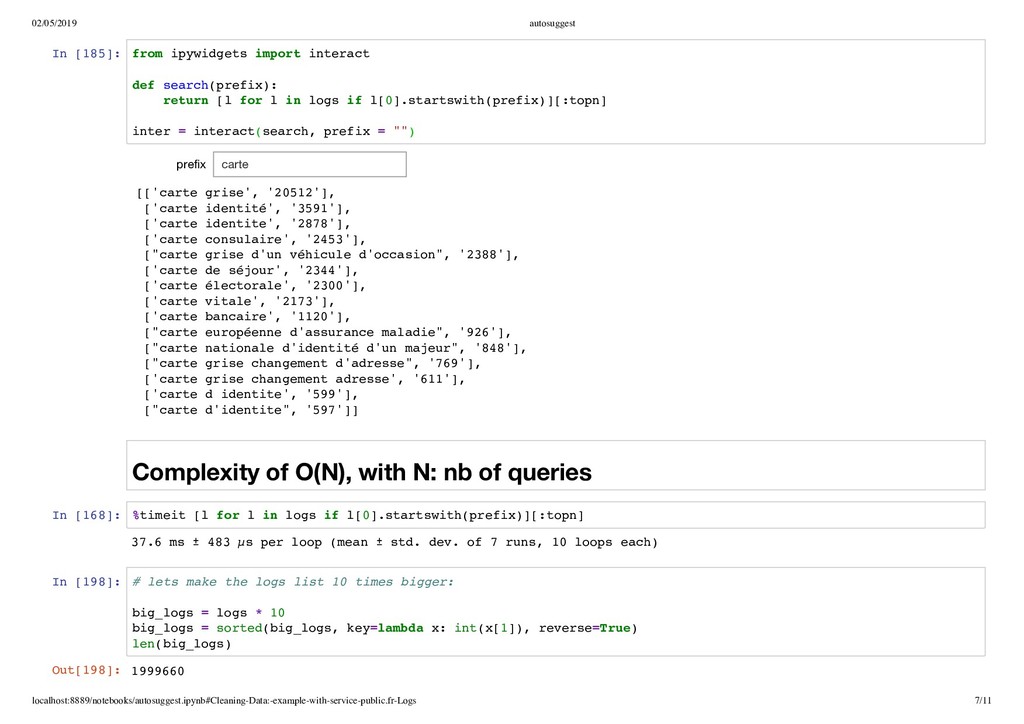Click the sorted(big_logs...) code line
This screenshot has width=1024, height=724.
[x=385, y=628]
